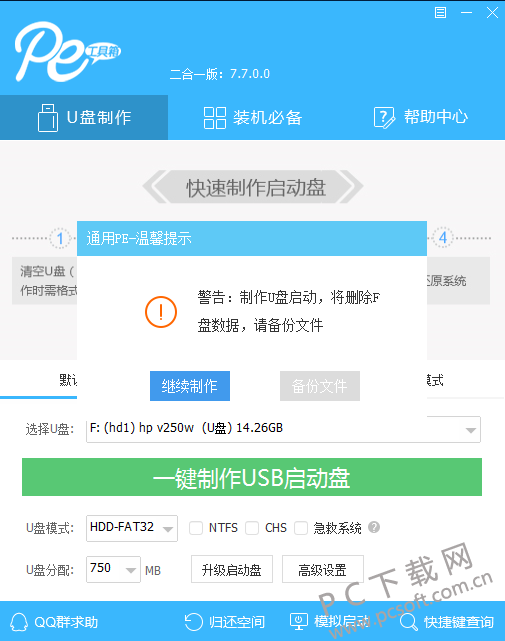Expand the 选择U盘 drive dropdown

pos(471,430)
